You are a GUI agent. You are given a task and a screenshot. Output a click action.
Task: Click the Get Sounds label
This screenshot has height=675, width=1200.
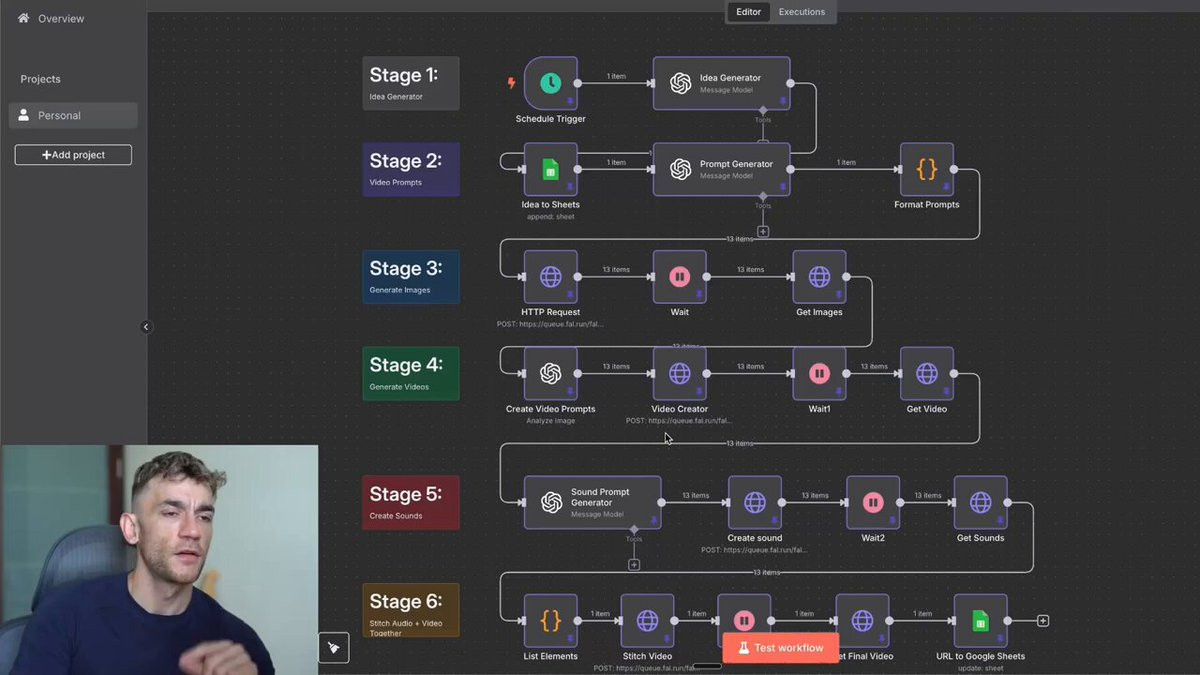point(981,538)
